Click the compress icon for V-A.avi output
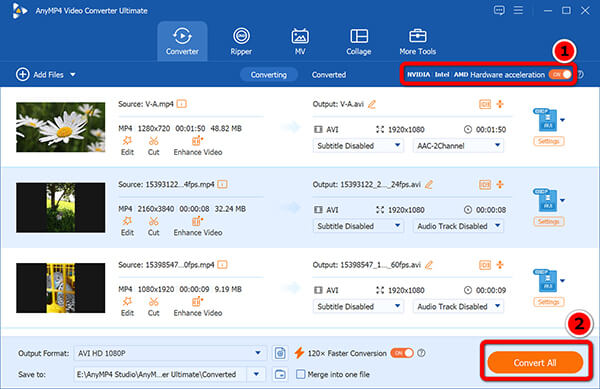Viewport: 600px width, 389px height. (500, 104)
